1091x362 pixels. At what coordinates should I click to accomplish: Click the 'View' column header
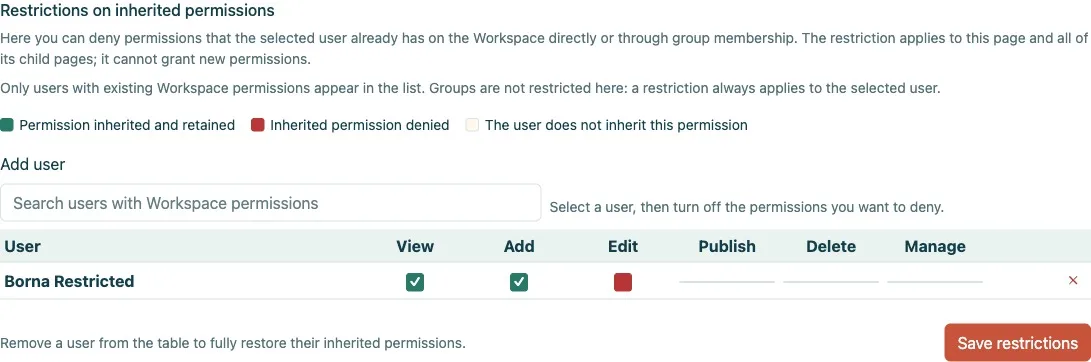coord(415,246)
